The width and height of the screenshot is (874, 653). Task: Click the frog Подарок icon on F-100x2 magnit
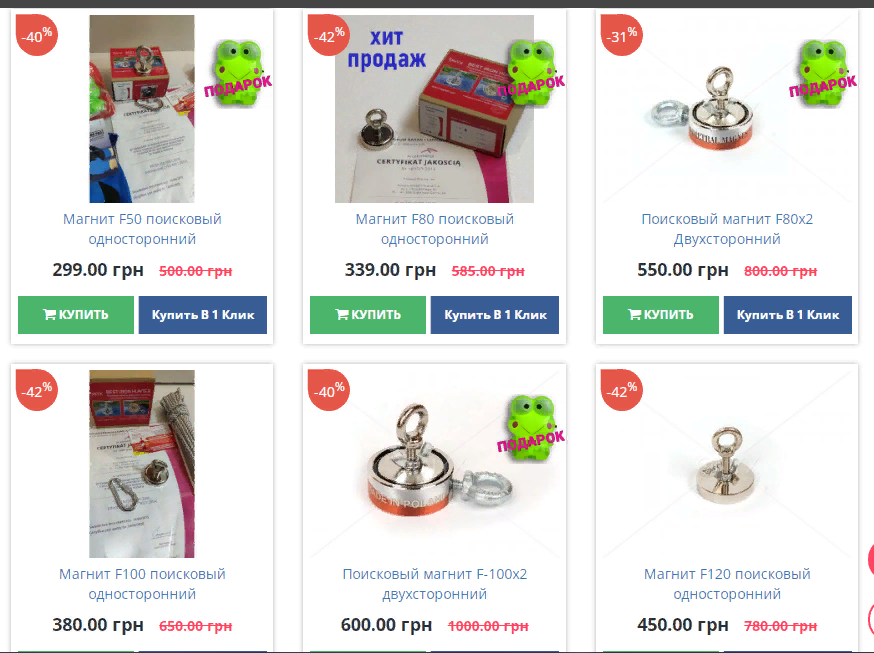pyautogui.click(x=531, y=428)
